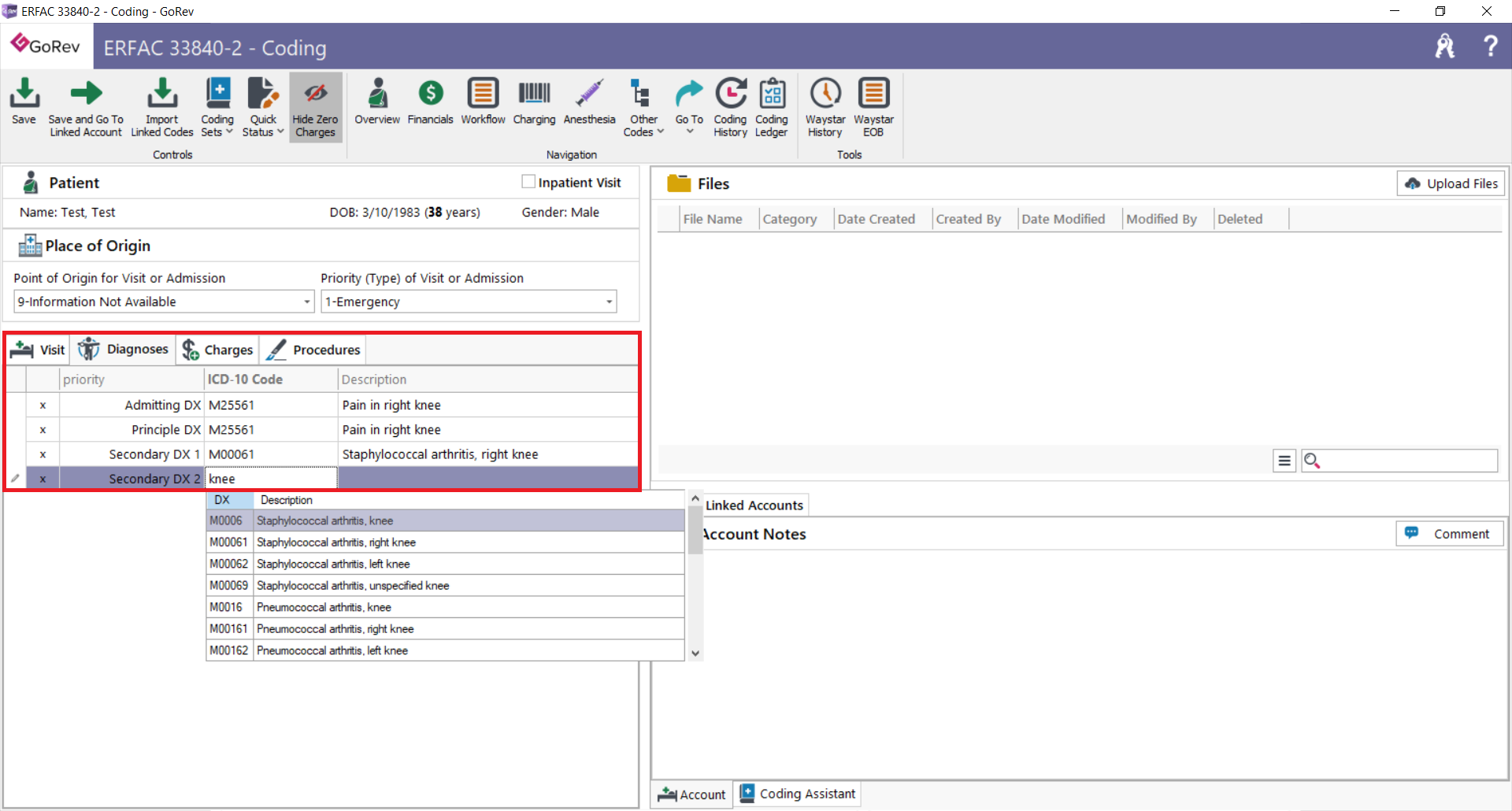Click the suggestion list scroll down arrow

coord(695,653)
